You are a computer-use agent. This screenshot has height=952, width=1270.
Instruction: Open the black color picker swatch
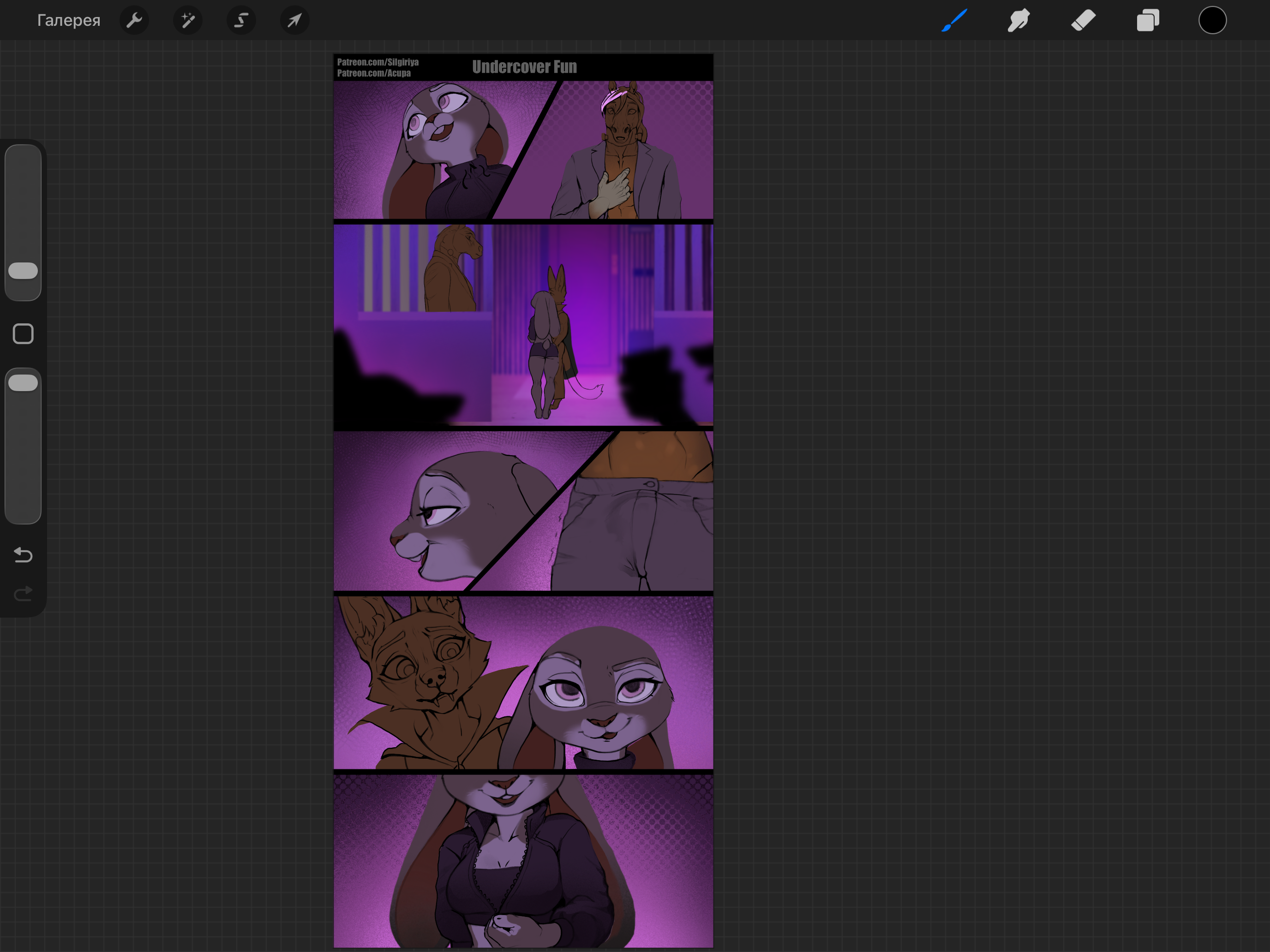click(x=1213, y=21)
